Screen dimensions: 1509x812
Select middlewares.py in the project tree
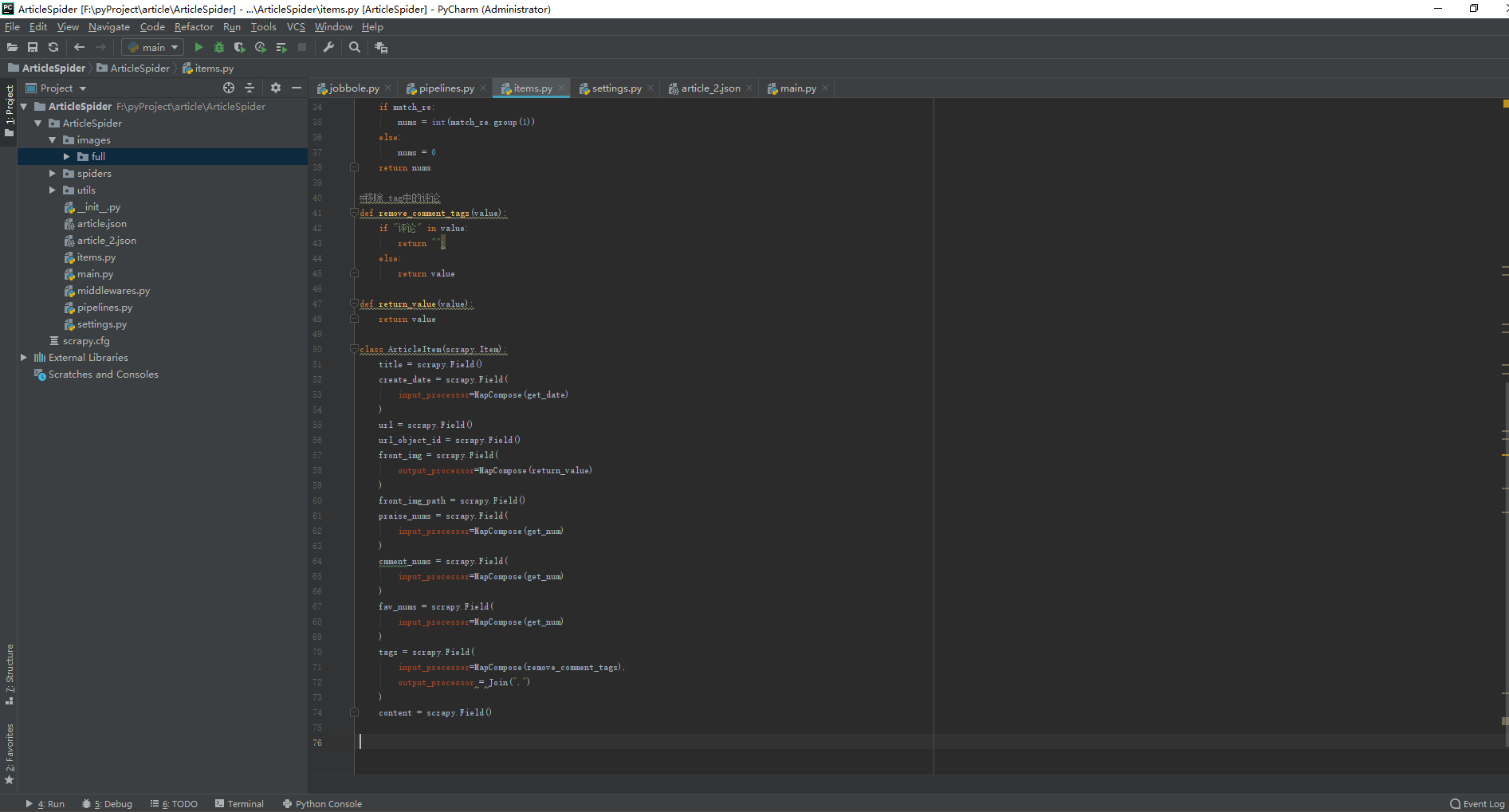(113, 291)
